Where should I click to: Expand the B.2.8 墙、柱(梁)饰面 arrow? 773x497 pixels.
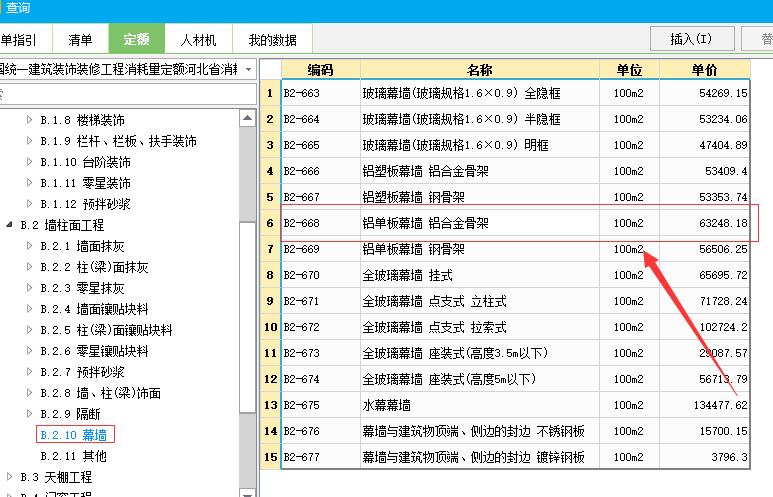click(29, 392)
